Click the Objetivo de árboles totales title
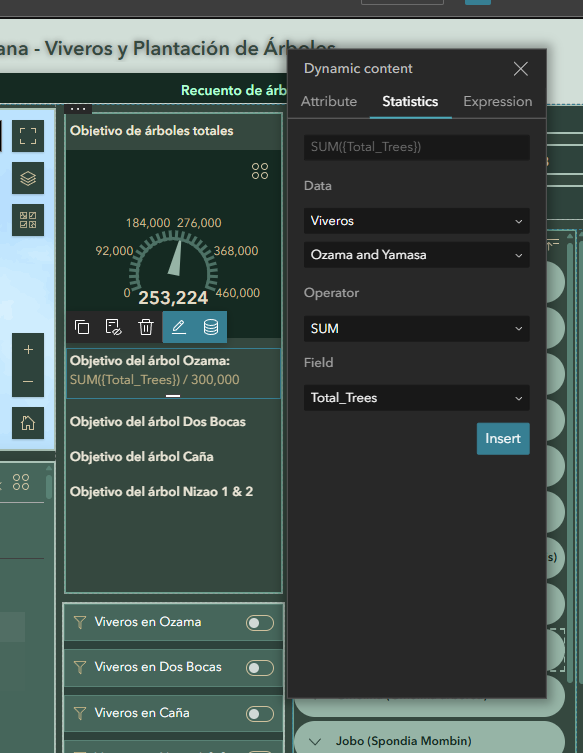The image size is (583, 753). click(x=151, y=131)
